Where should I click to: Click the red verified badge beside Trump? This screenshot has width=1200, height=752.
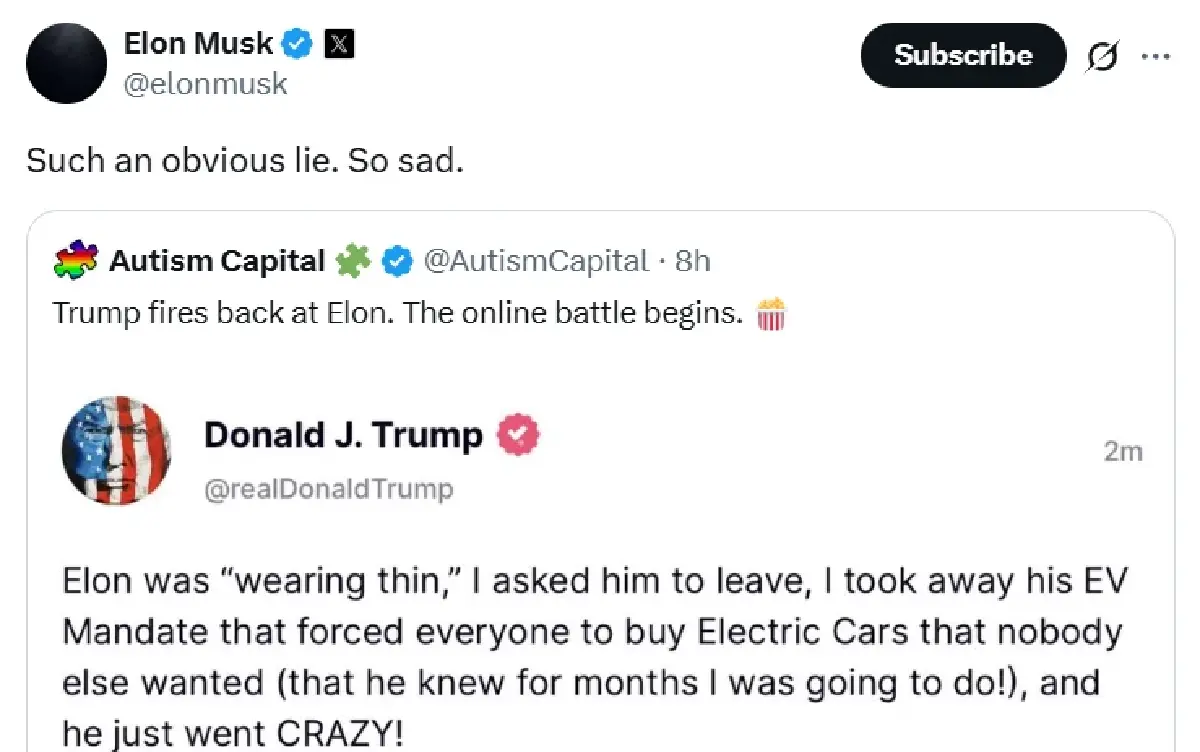520,435
